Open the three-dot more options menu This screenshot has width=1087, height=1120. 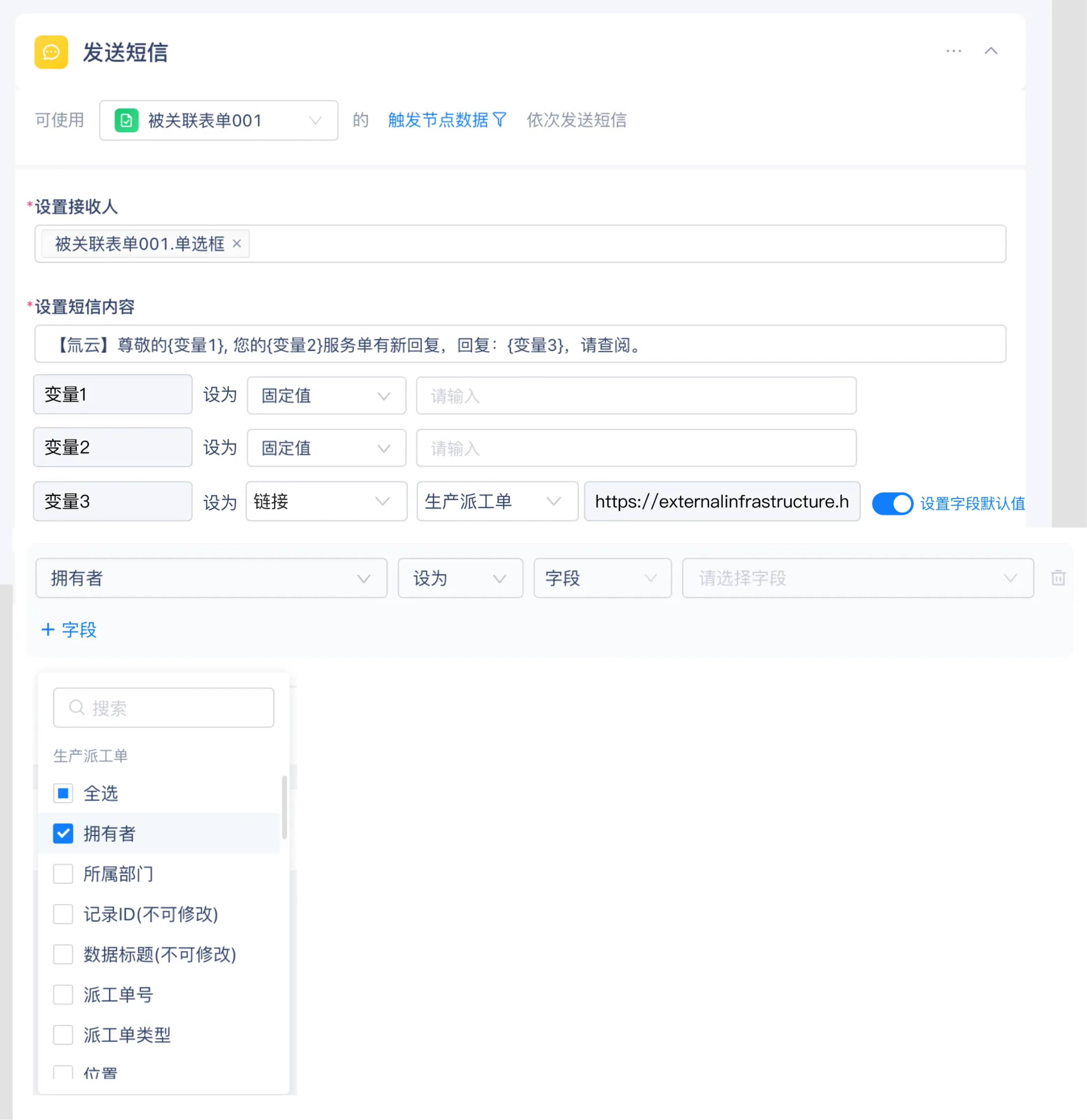(953, 51)
